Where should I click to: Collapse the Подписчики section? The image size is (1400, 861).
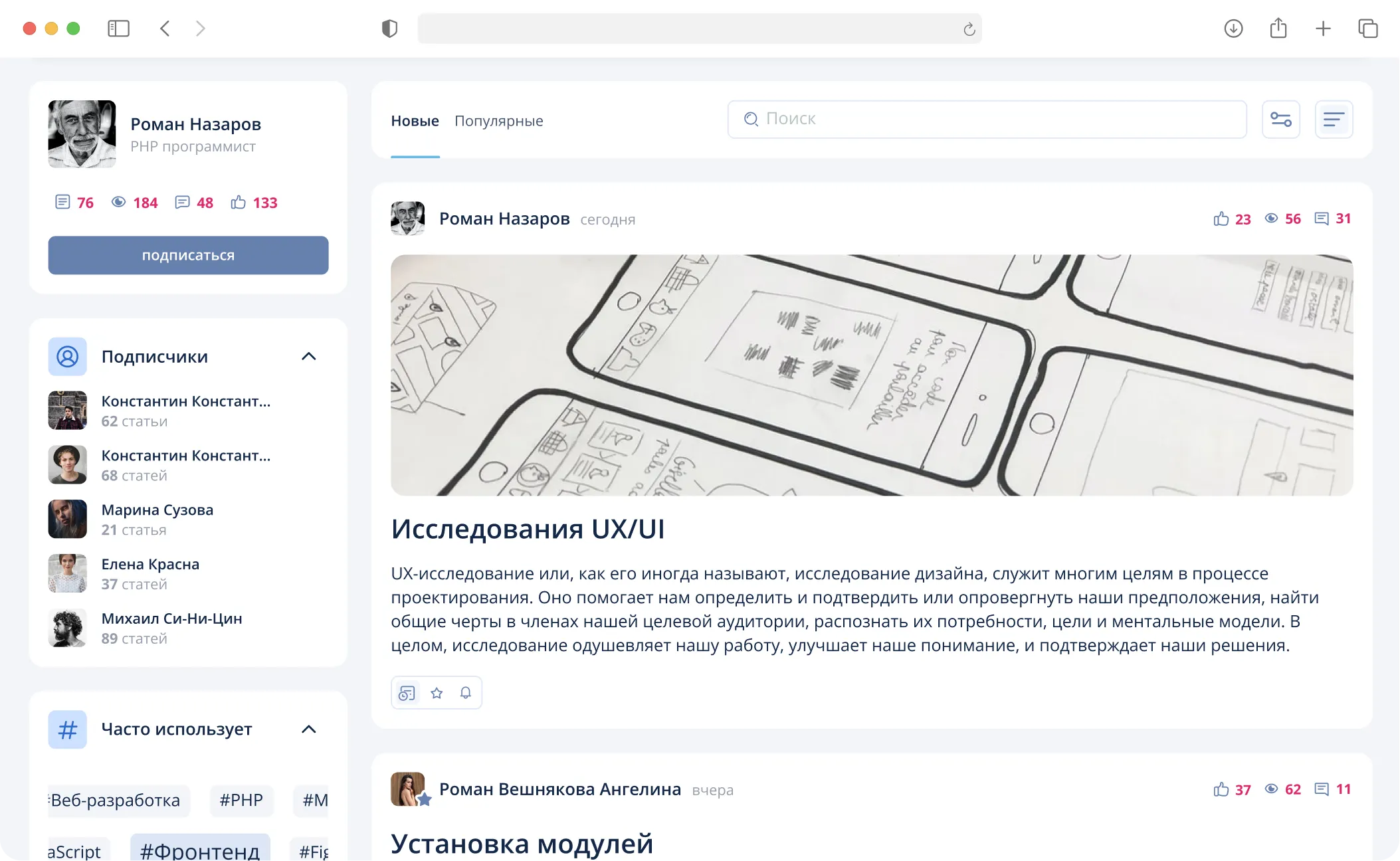[x=308, y=357]
